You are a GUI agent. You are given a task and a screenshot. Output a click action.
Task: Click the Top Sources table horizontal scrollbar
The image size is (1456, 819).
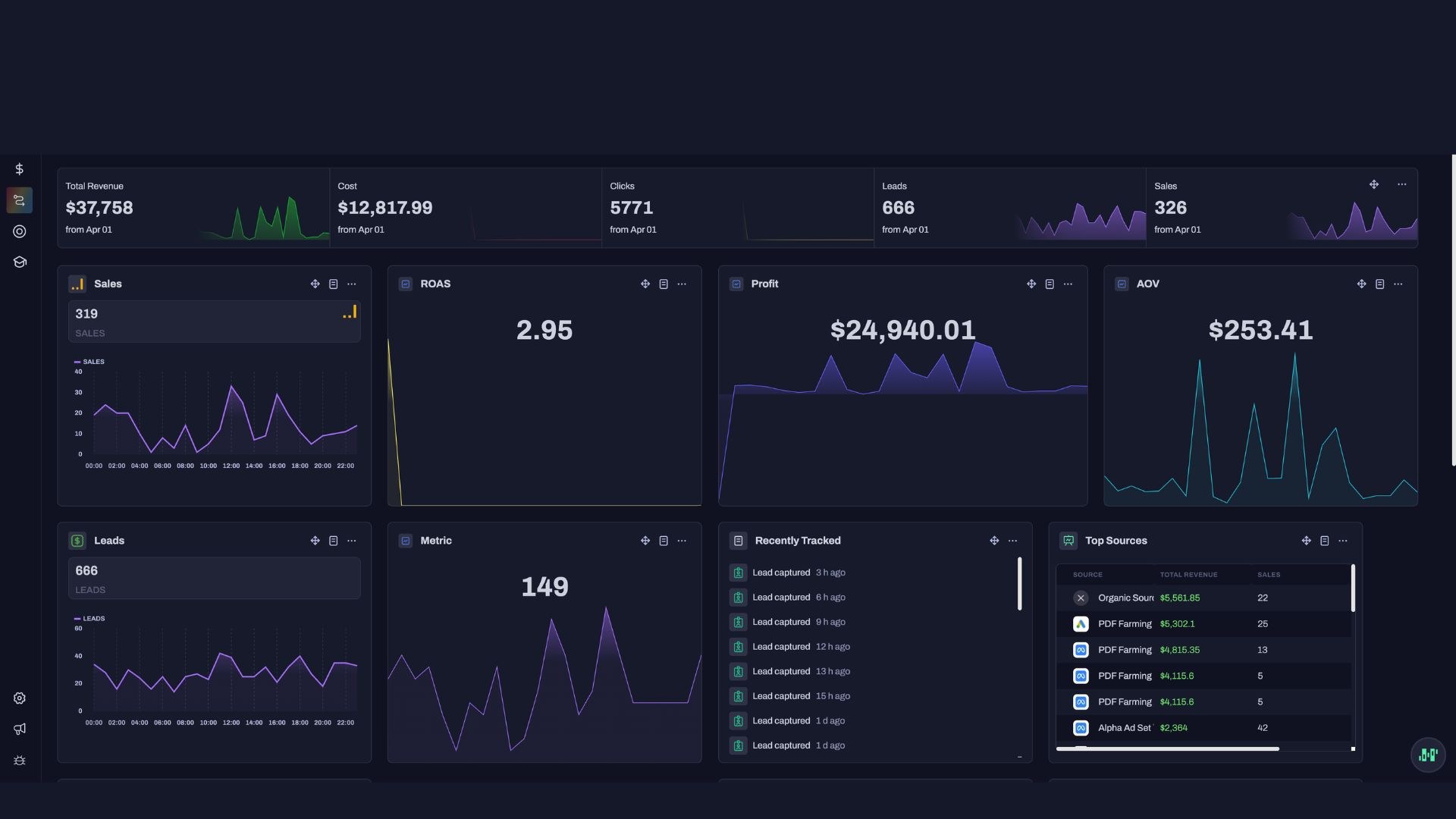1168,748
